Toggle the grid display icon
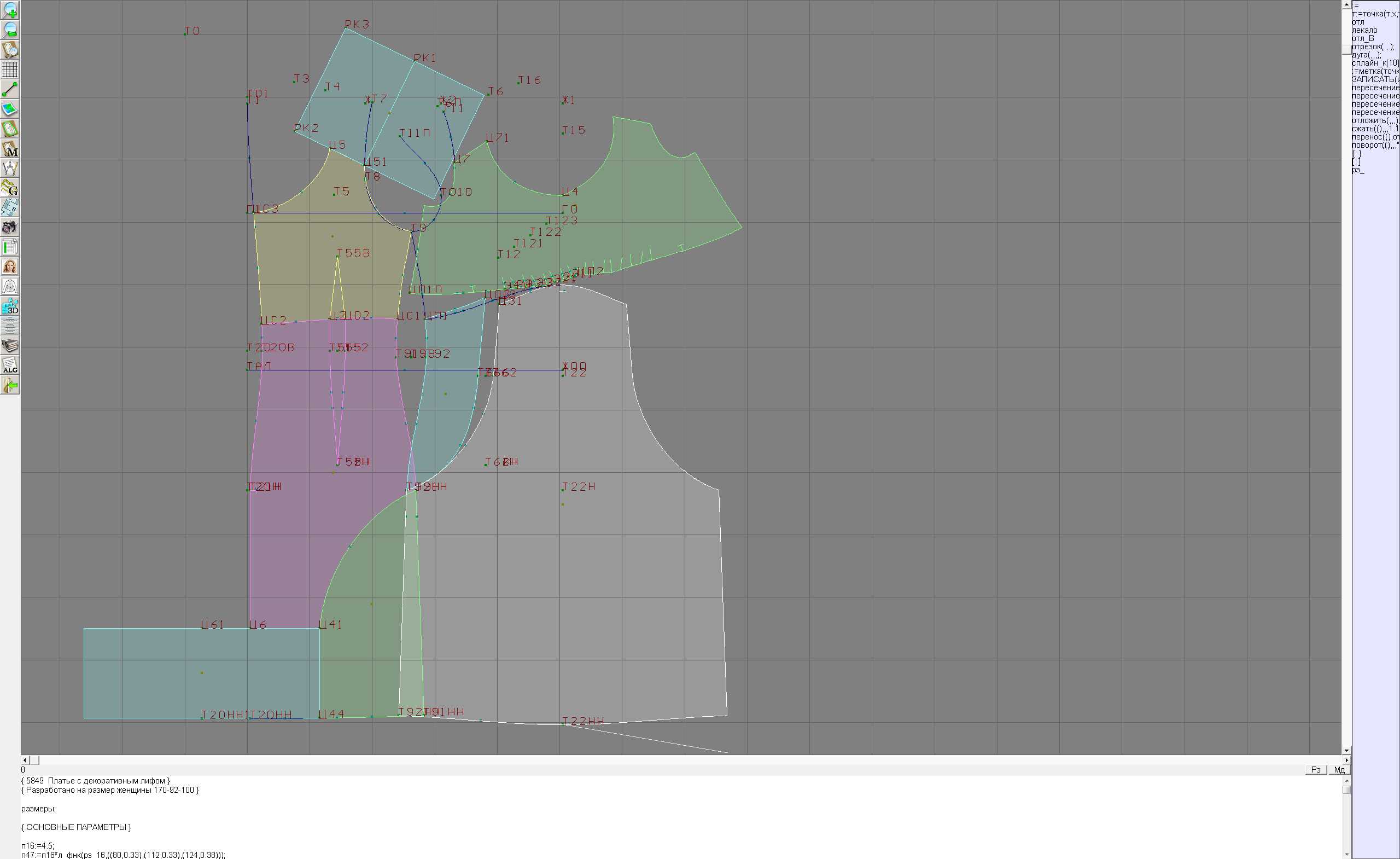 [x=10, y=69]
